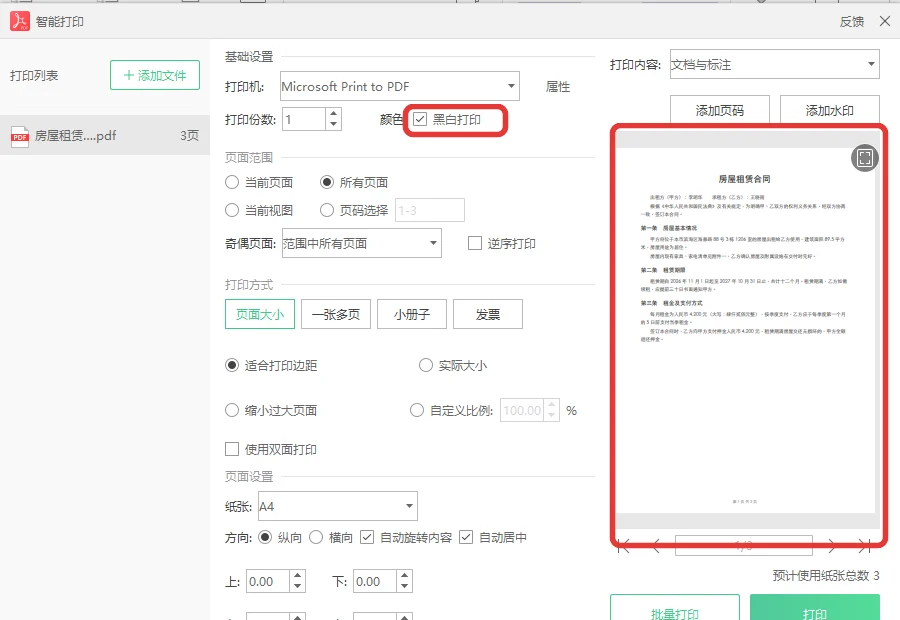
Task: Click the 预计使用纸张总数 3 text
Action: pyautogui.click(x=826, y=575)
